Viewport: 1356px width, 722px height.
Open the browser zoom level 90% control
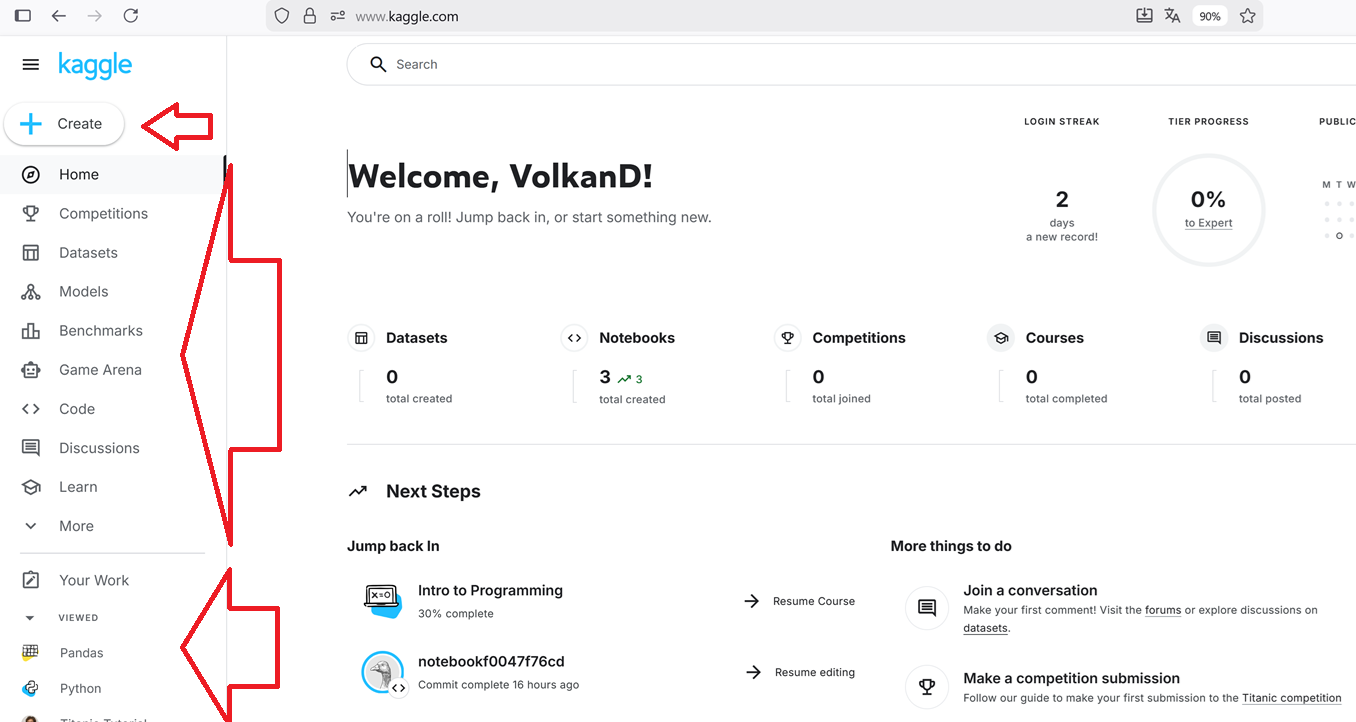point(1210,16)
